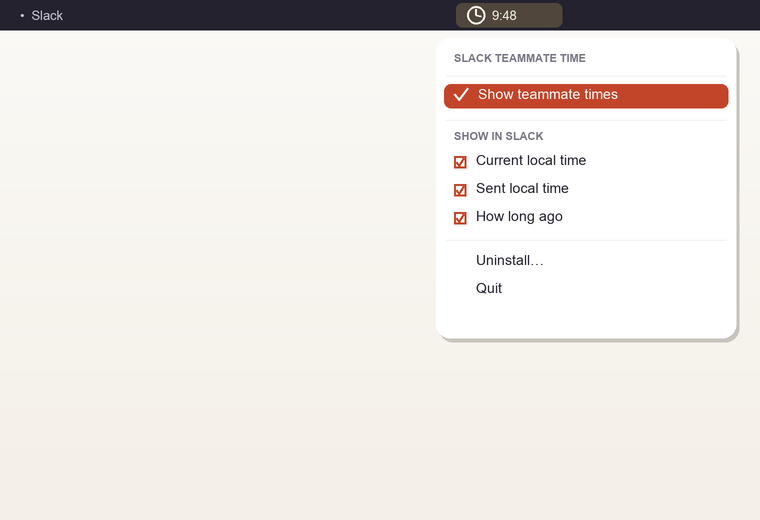Viewport: 760px width, 520px height.
Task: Toggle Show teammate times option
Action: (x=586, y=95)
